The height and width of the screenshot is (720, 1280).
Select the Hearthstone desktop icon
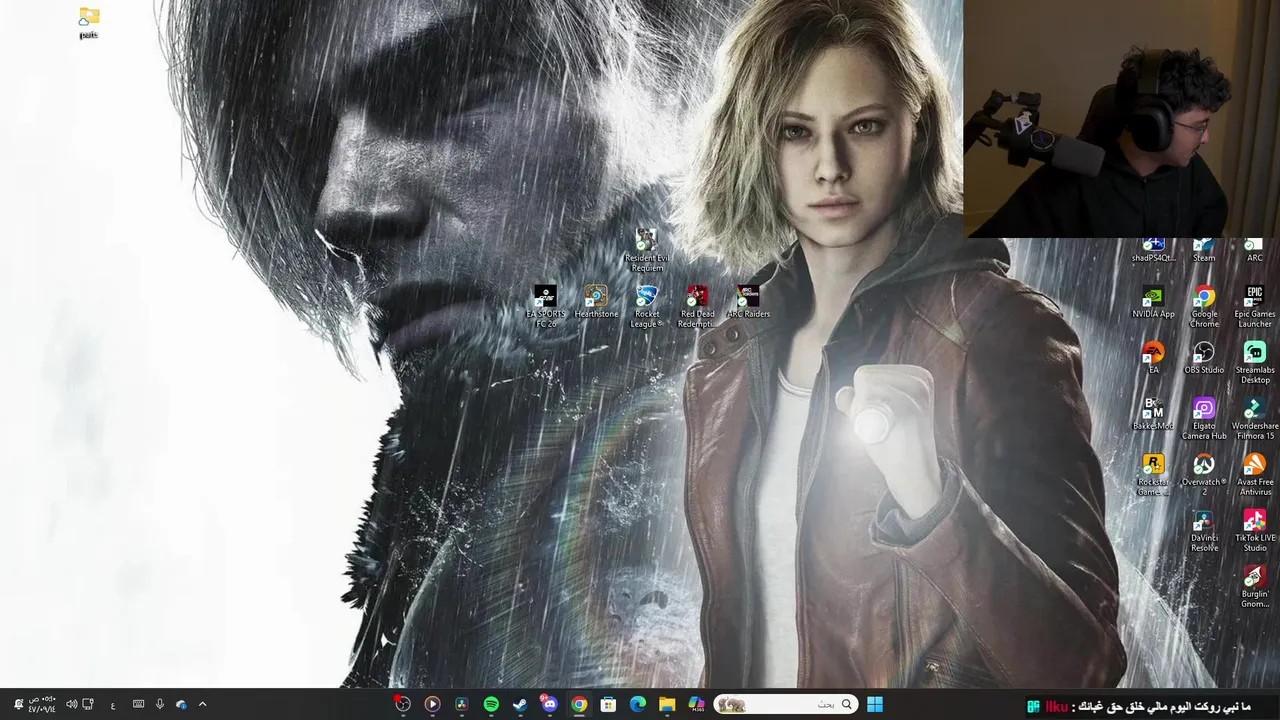pos(596,302)
